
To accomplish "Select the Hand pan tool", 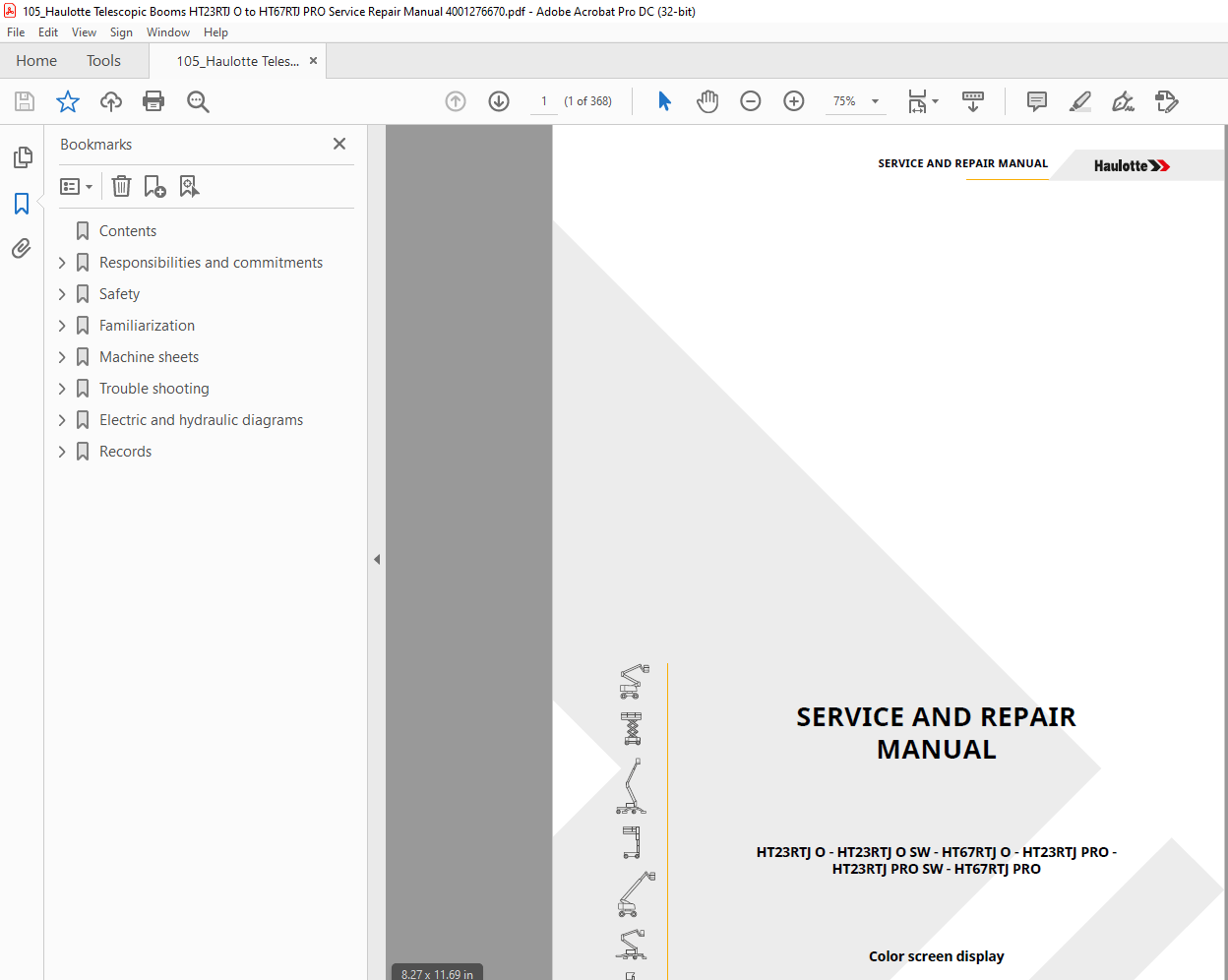I will click(x=707, y=101).
